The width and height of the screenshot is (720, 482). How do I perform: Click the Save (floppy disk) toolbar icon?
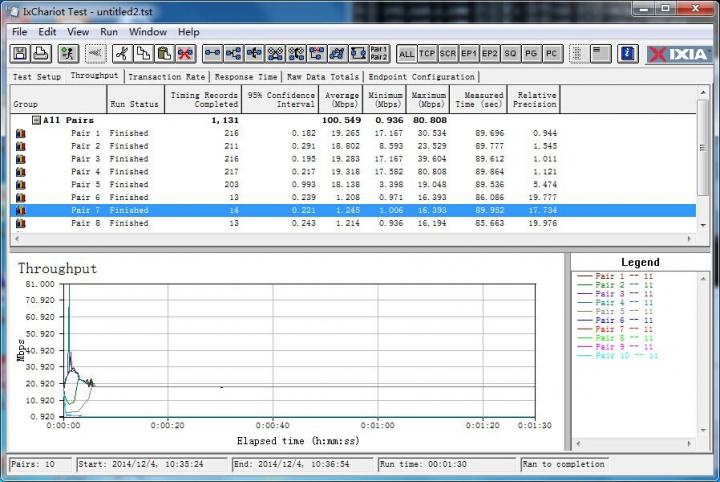tap(20, 54)
